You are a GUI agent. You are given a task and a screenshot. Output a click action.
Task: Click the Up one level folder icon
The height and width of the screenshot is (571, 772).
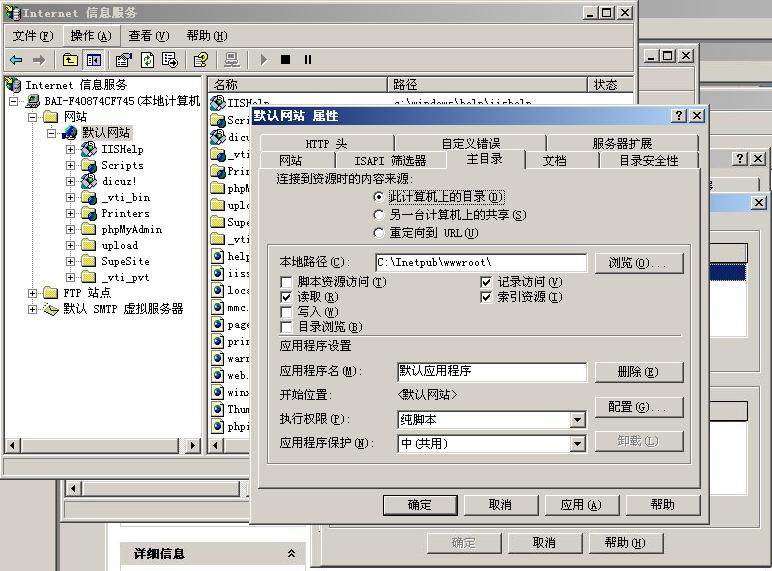[70, 60]
